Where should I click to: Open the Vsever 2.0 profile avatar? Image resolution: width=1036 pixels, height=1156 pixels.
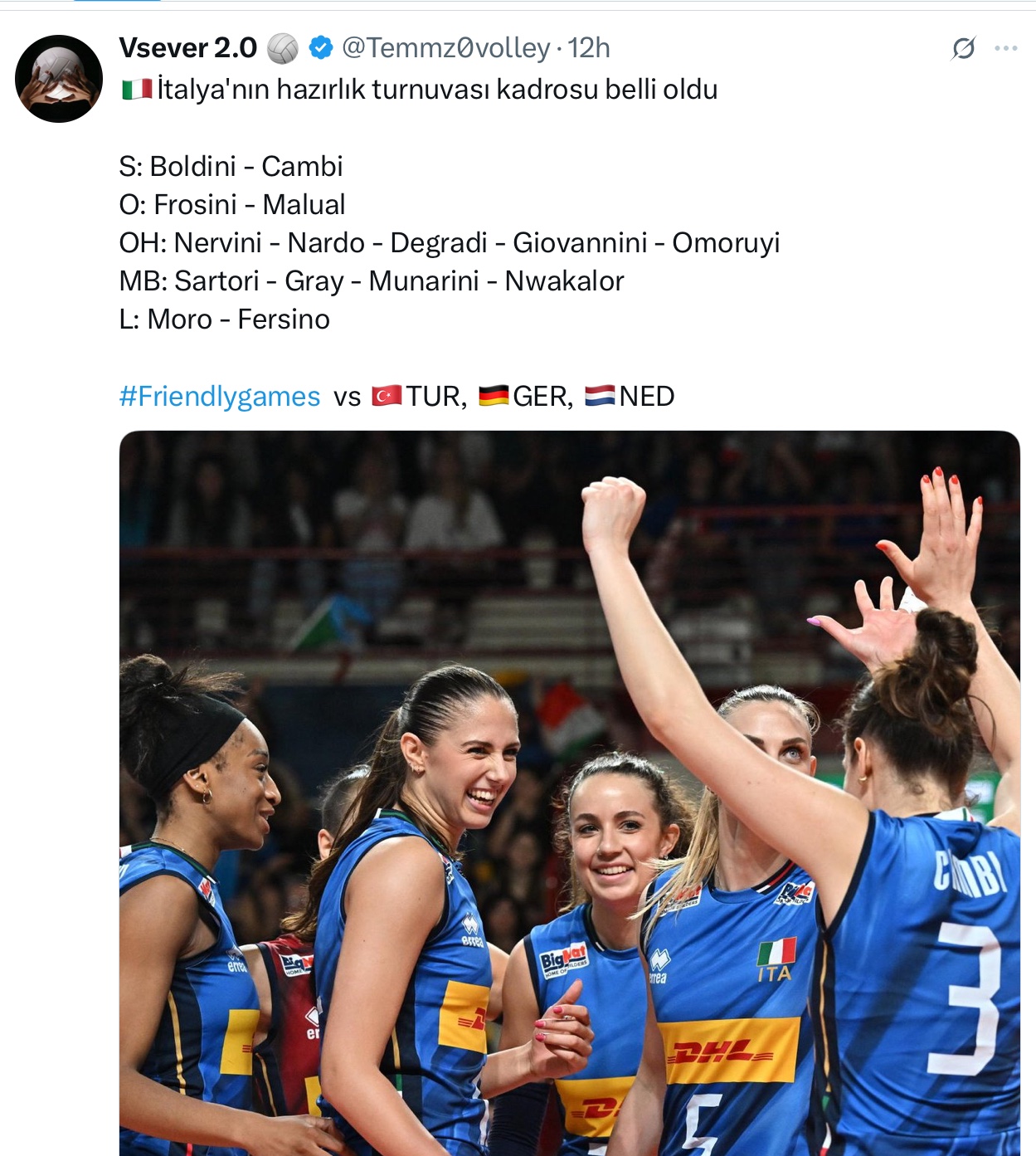pyautogui.click(x=59, y=79)
